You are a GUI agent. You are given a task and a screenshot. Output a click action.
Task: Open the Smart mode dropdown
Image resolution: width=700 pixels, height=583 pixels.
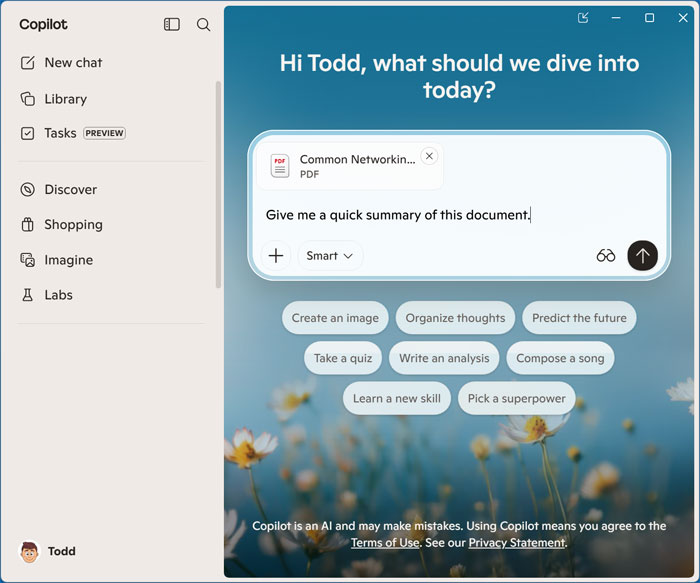(330, 256)
